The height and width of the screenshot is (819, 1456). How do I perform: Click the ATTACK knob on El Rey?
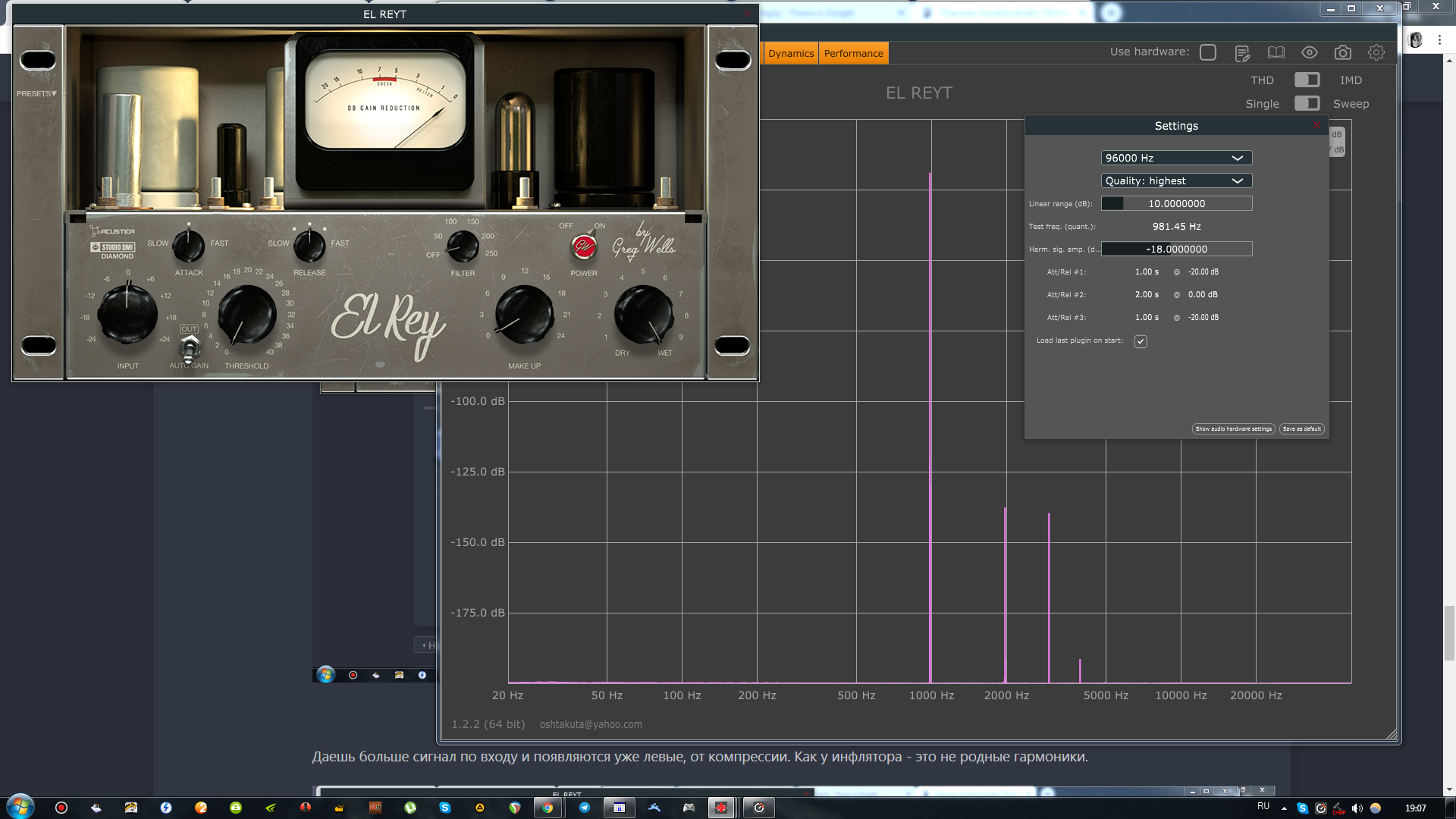[189, 245]
